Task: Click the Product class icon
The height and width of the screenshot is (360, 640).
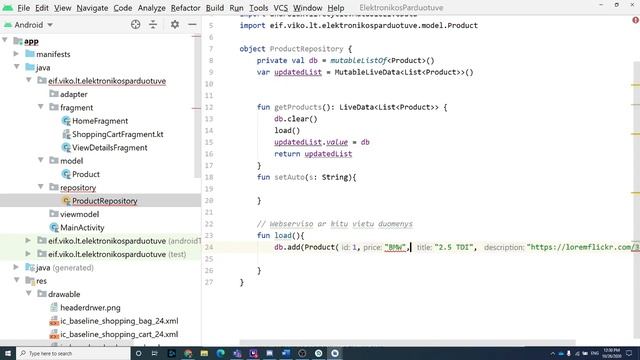Action: 66,174
